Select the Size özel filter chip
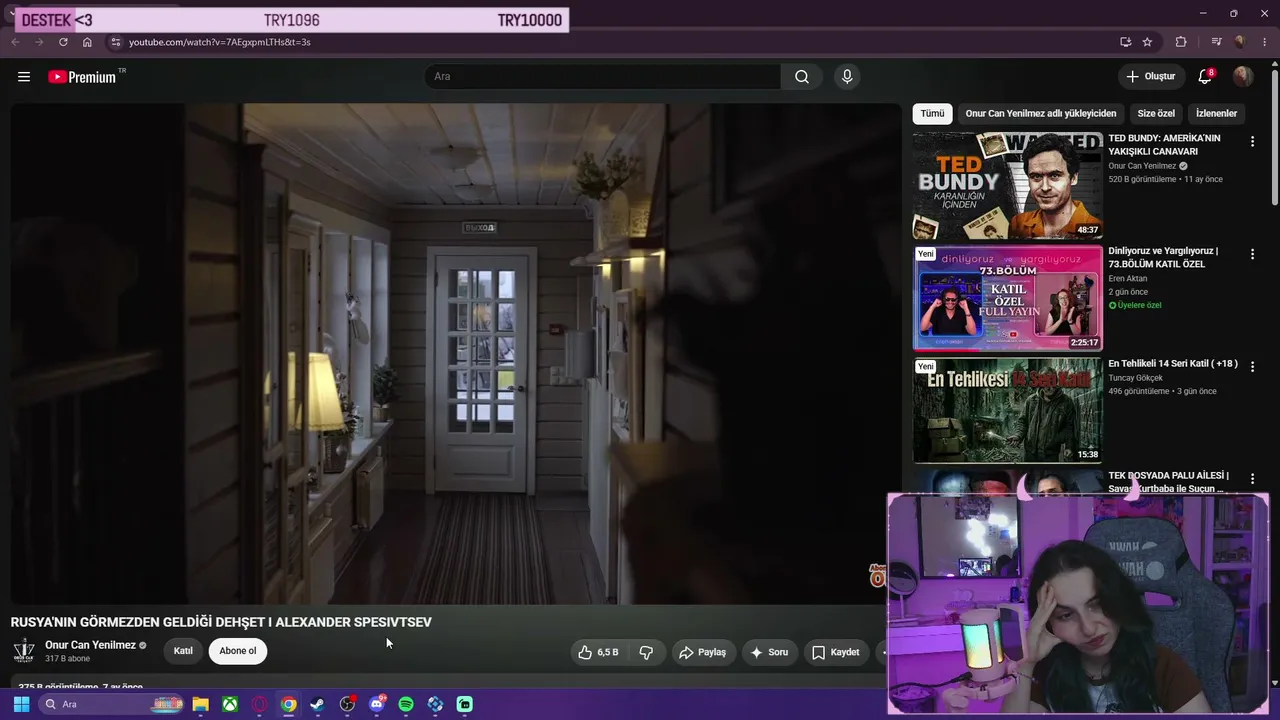The width and height of the screenshot is (1280, 720). 1156,114
